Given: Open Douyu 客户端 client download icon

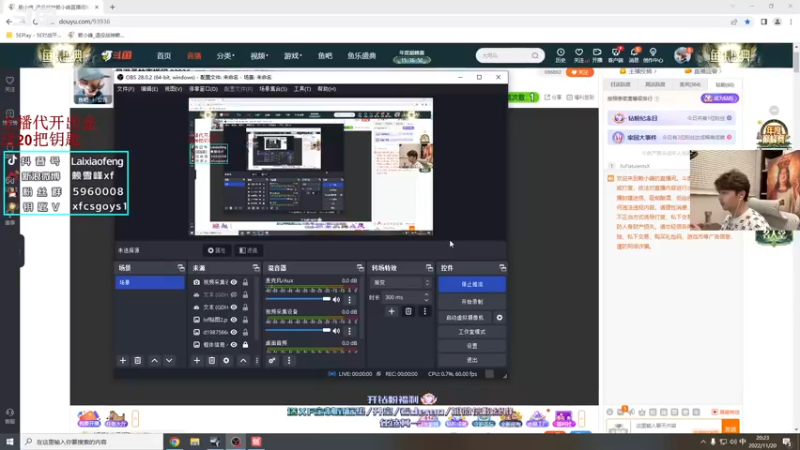Looking at the screenshot, I should pos(615,55).
